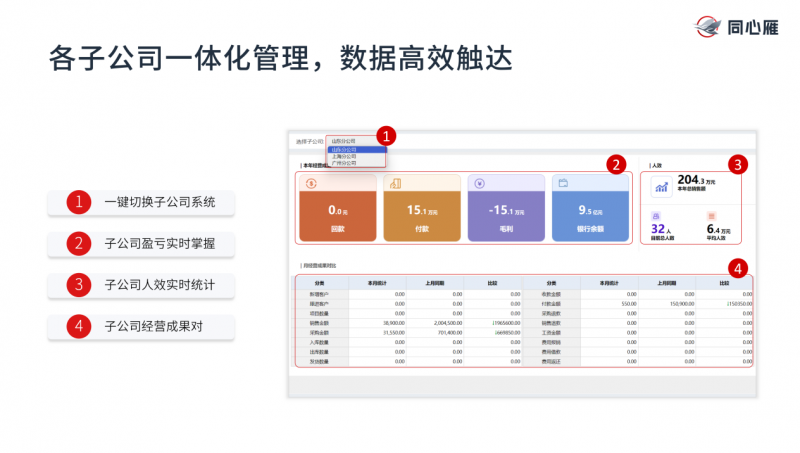The image size is (800, 453).
Task: Click the 上月同期 header beside 2,004,500.00 column
Action: click(435, 283)
